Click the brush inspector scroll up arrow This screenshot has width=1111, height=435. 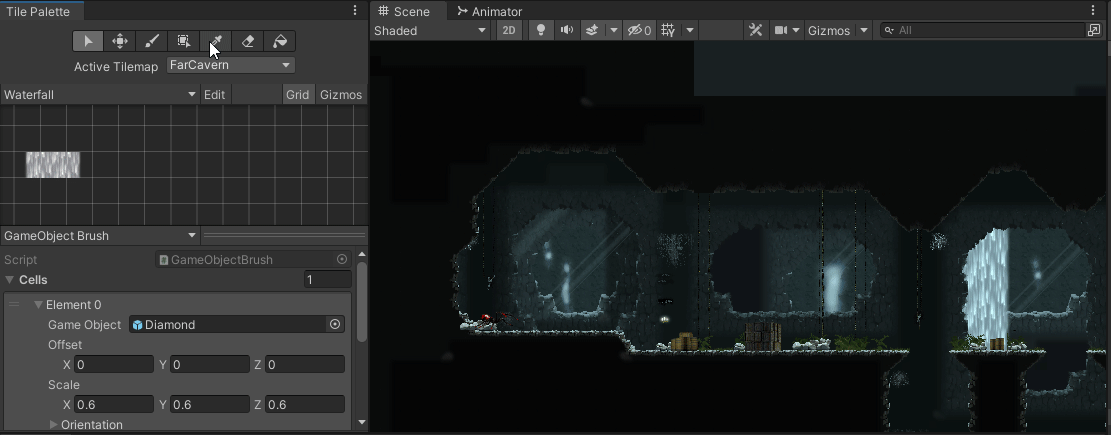tap(362, 254)
